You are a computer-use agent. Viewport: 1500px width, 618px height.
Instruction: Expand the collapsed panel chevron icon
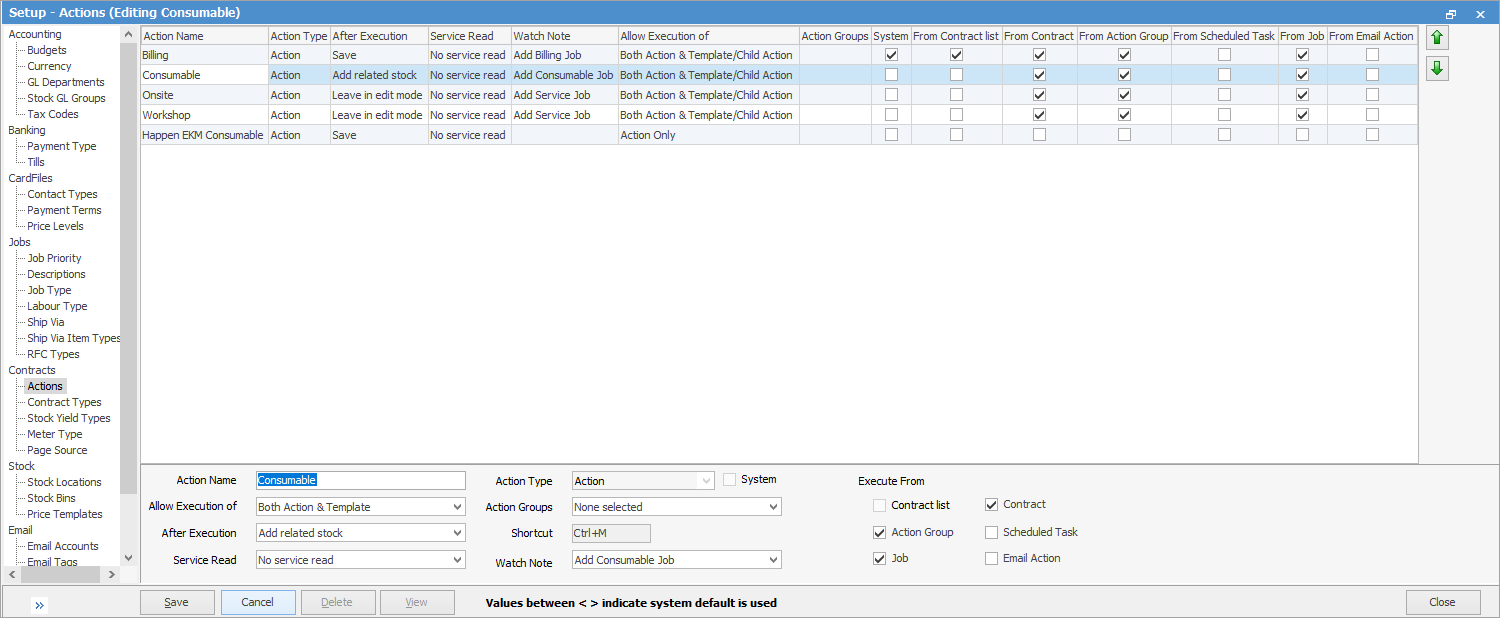(x=39, y=605)
